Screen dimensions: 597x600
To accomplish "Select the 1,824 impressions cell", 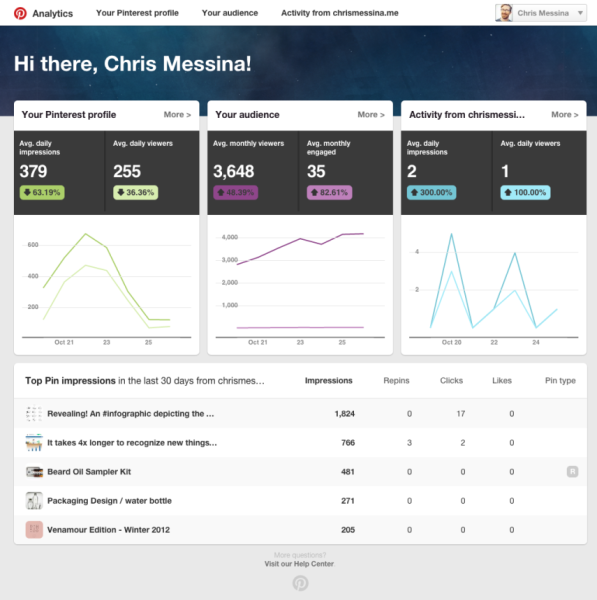I will [344, 414].
